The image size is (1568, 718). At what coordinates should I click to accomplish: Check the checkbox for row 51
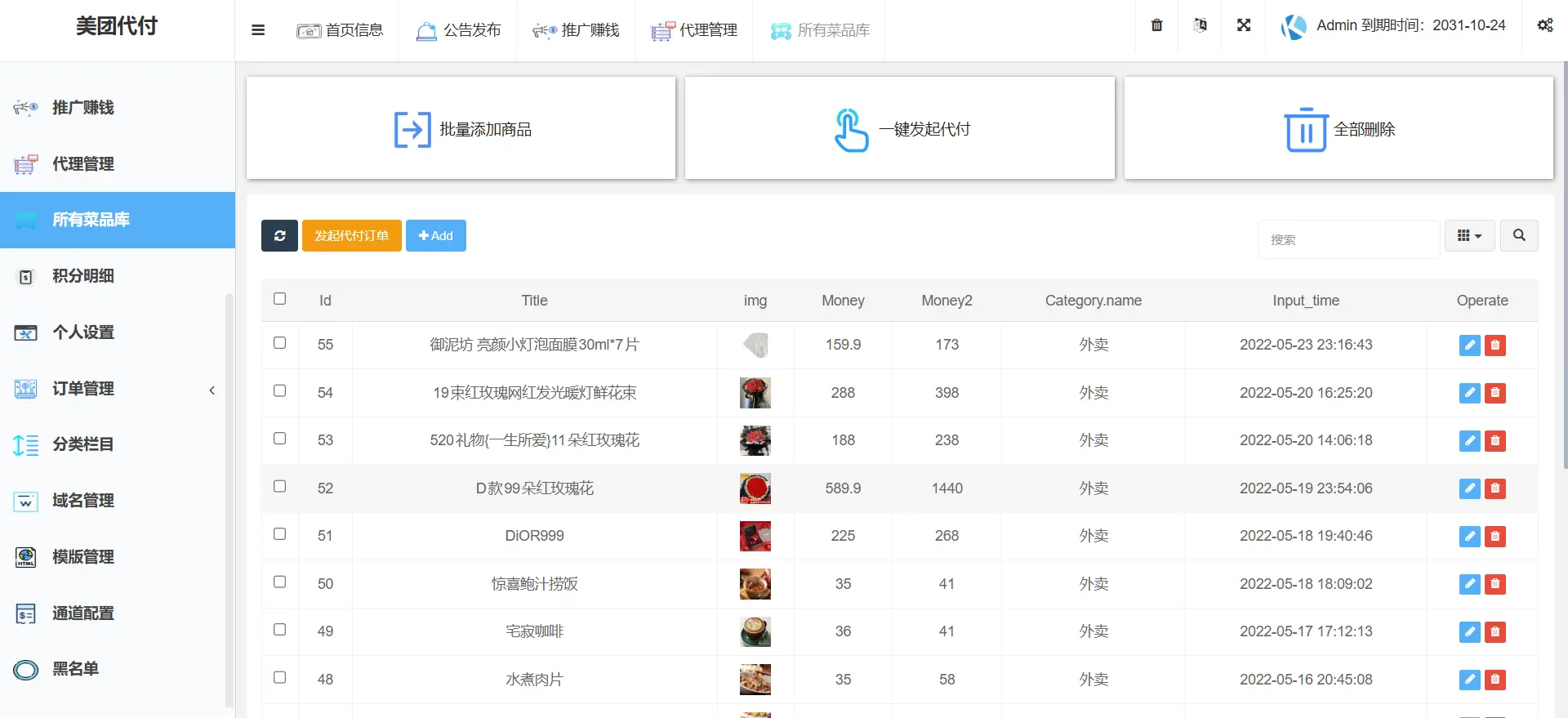[279, 533]
